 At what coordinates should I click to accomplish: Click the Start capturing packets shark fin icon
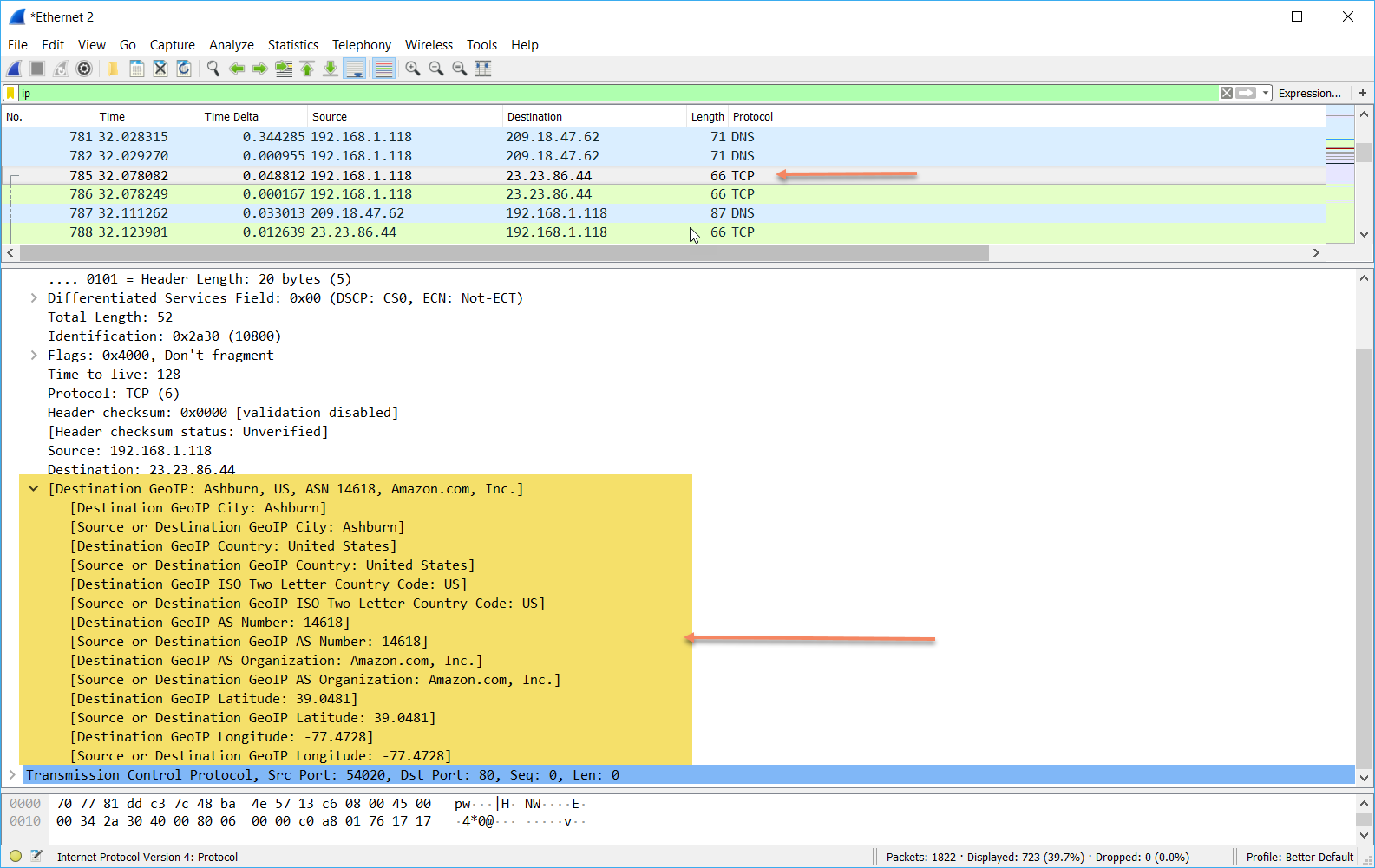click(15, 69)
